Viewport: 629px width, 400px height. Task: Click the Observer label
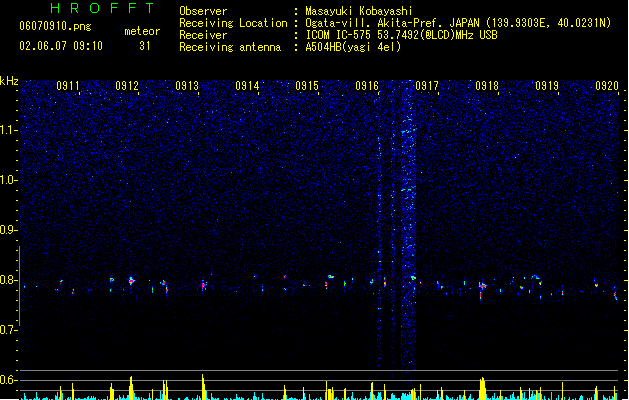pos(203,11)
